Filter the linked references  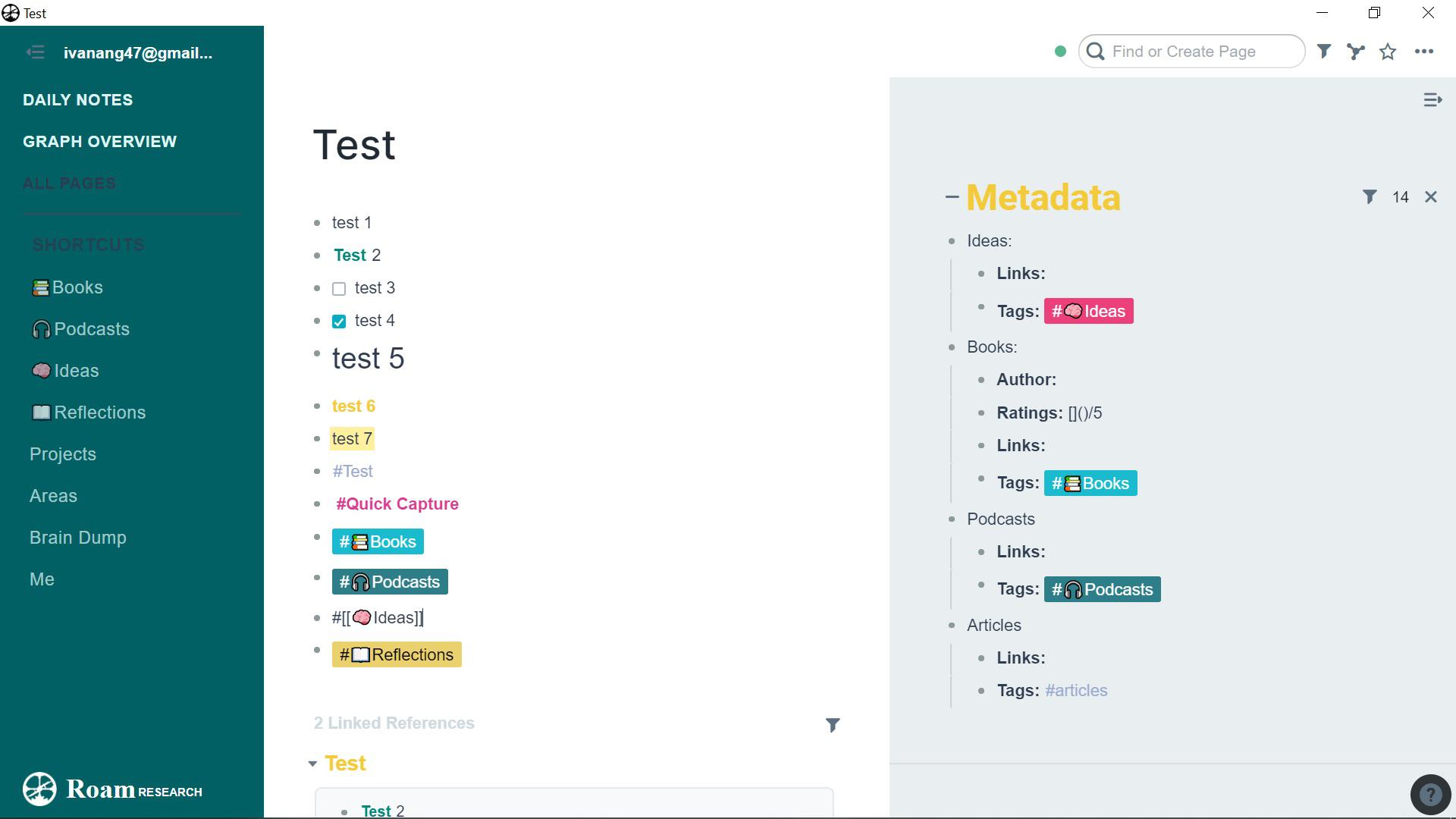(832, 725)
